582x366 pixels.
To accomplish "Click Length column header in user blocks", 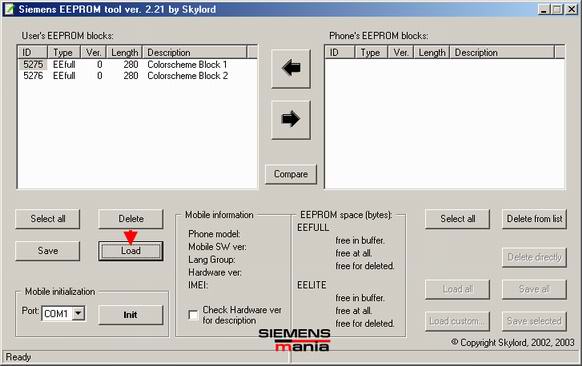I will click(x=124, y=52).
